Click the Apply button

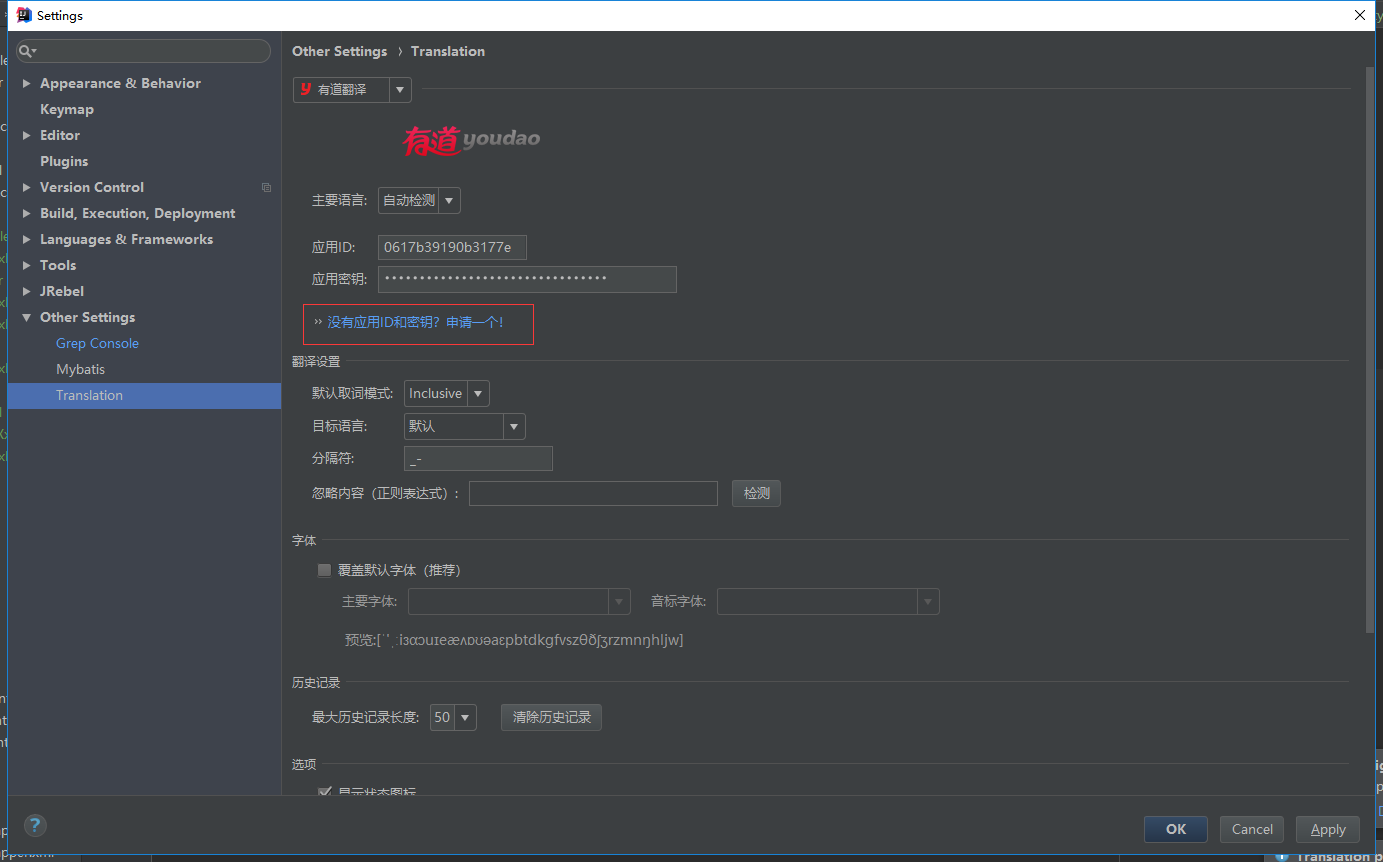coord(1328,829)
